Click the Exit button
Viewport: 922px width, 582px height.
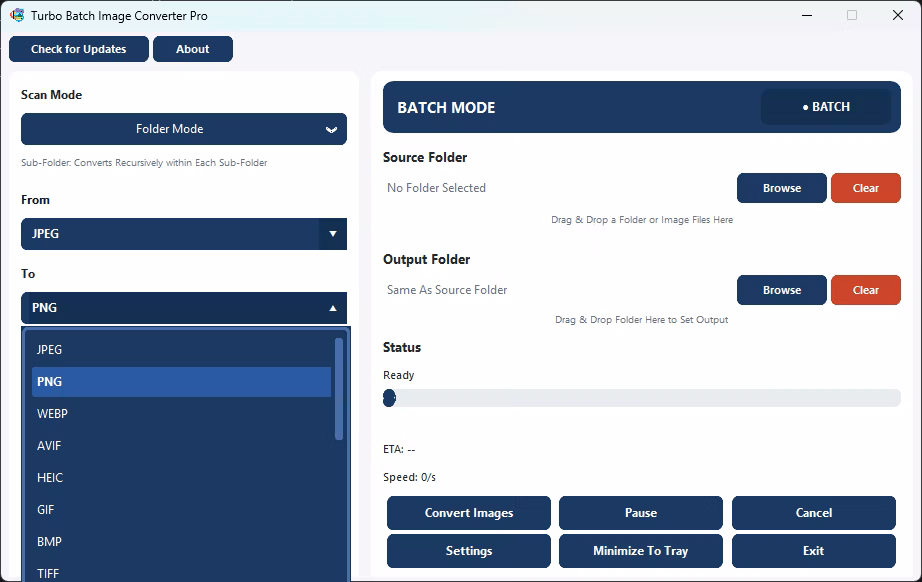point(814,551)
